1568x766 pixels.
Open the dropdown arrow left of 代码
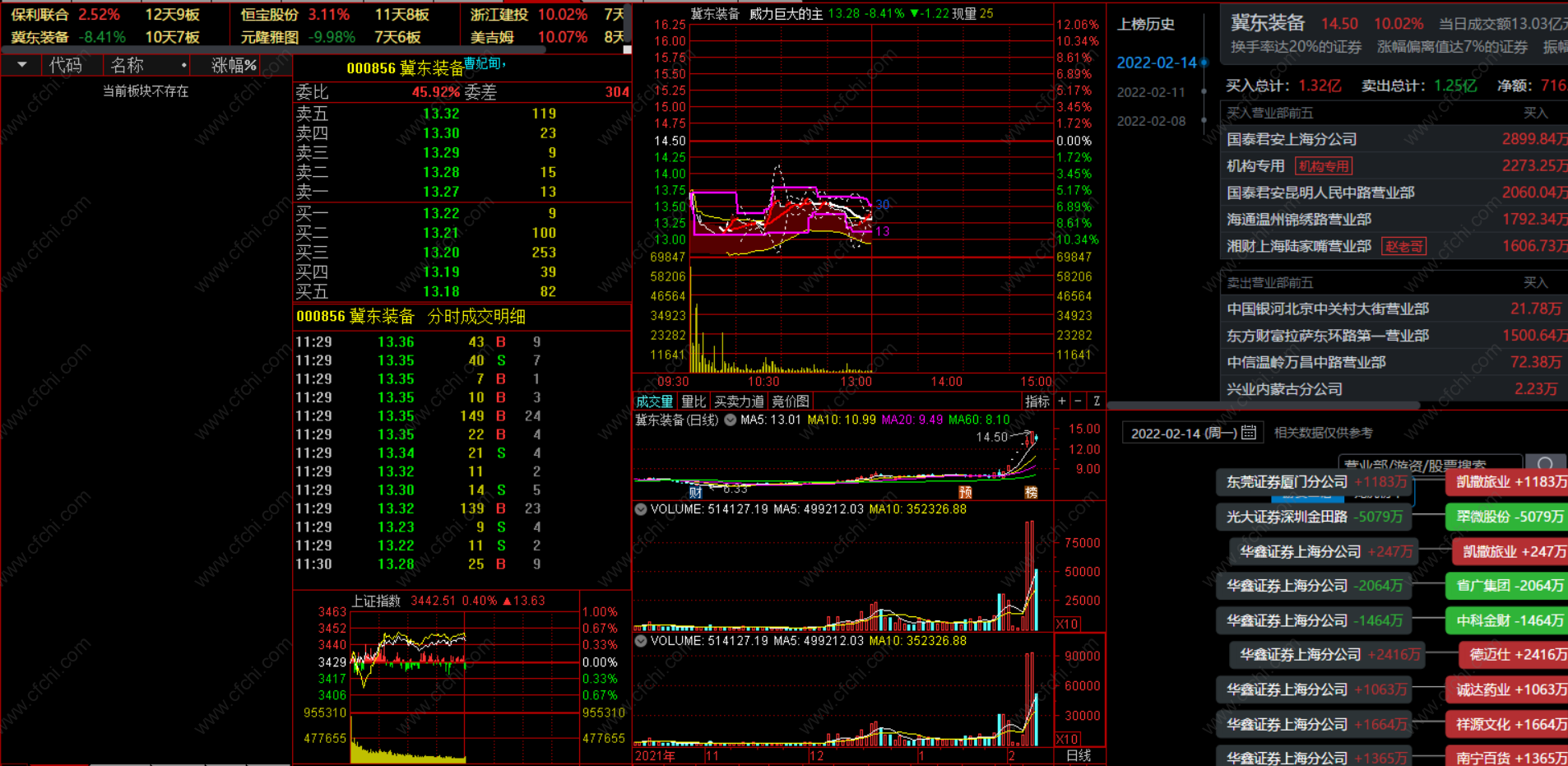(x=22, y=65)
